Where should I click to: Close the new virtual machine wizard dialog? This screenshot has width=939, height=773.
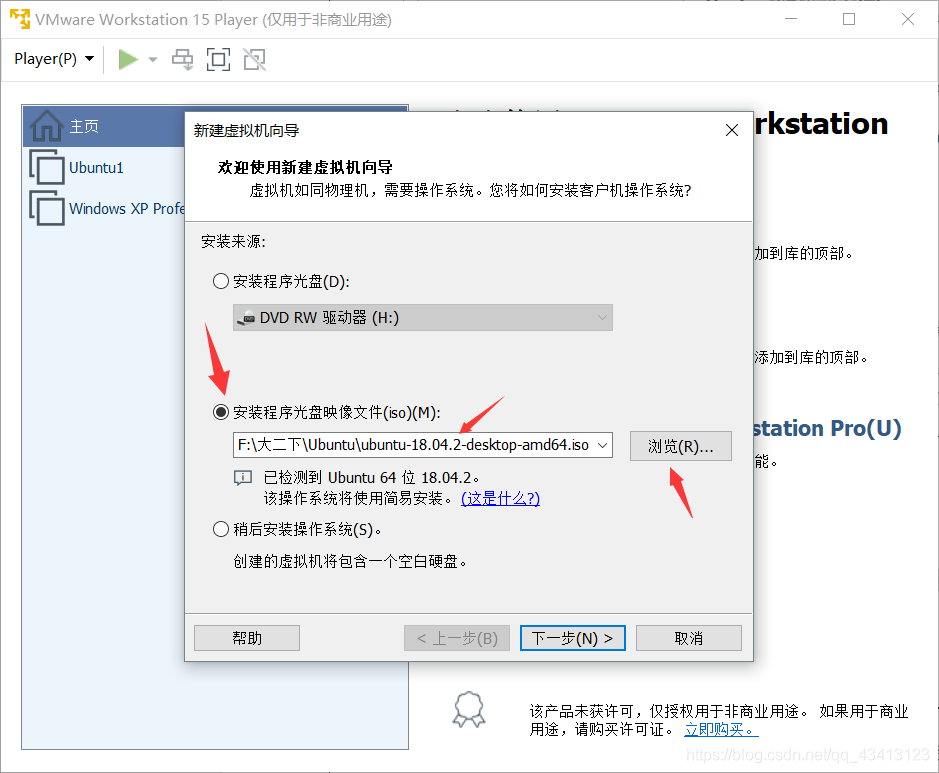[732, 130]
